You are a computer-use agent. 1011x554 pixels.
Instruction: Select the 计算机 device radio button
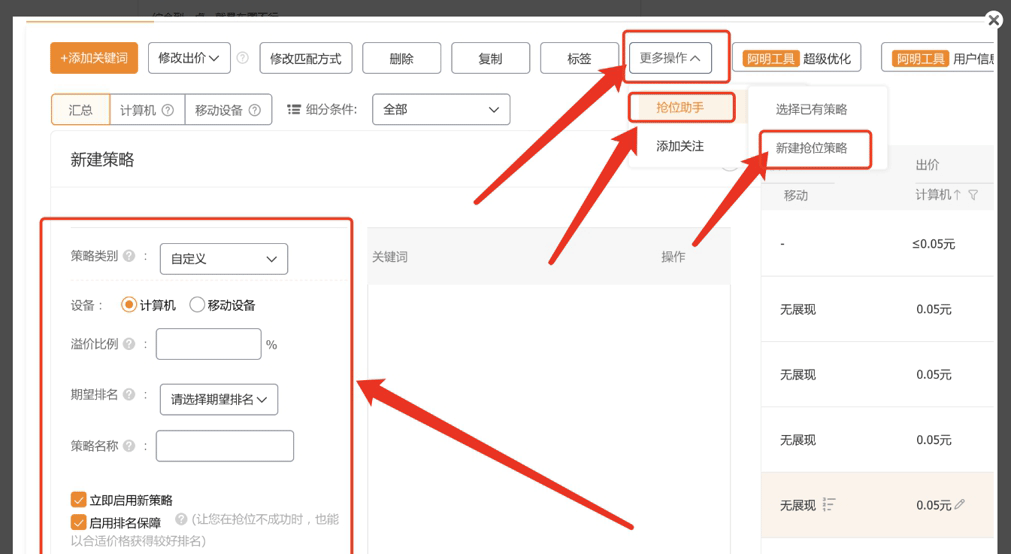[129, 305]
